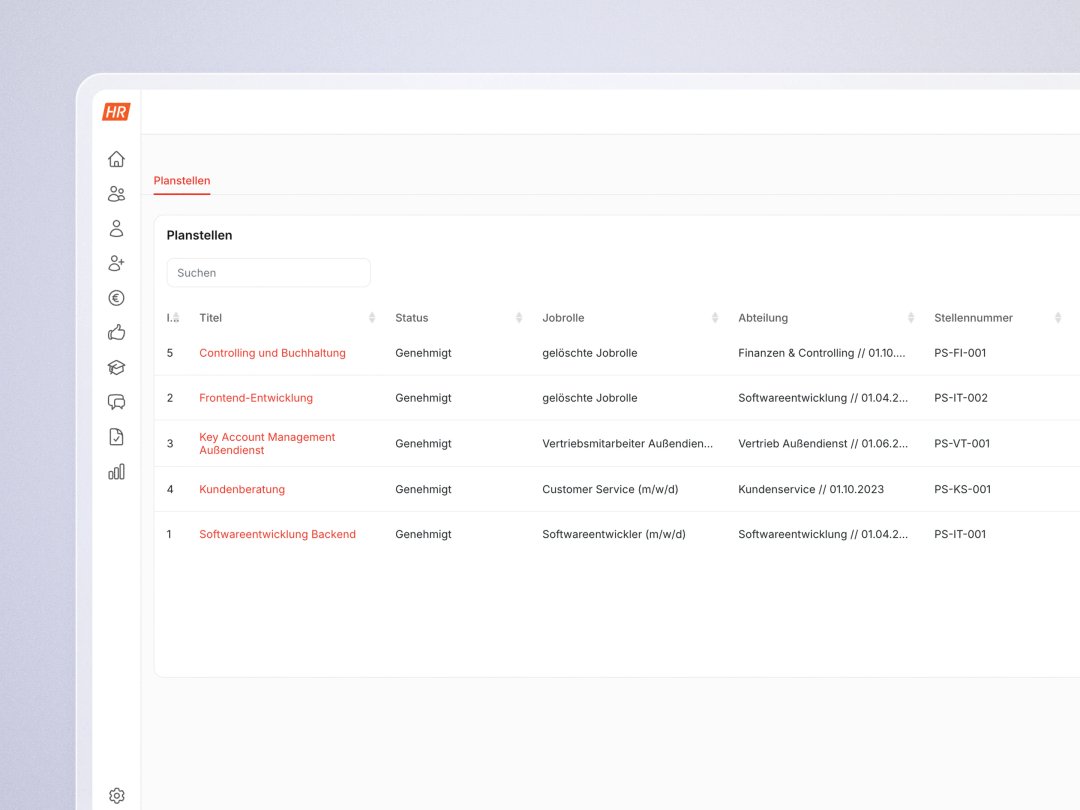Click the Status column header
The height and width of the screenshot is (810, 1080).
pyautogui.click(x=412, y=318)
